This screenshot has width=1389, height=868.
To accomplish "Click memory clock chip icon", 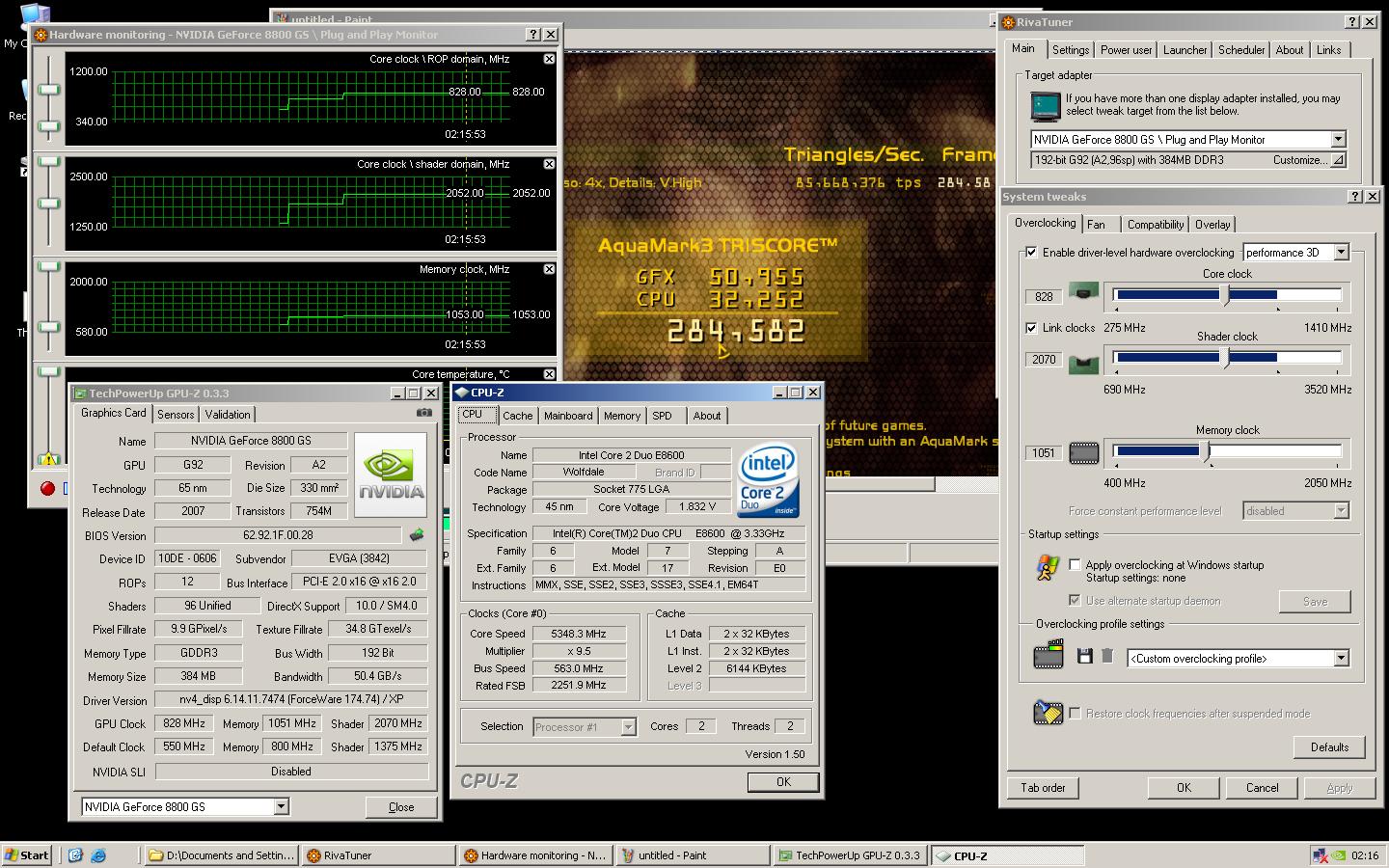I will tap(1084, 452).
